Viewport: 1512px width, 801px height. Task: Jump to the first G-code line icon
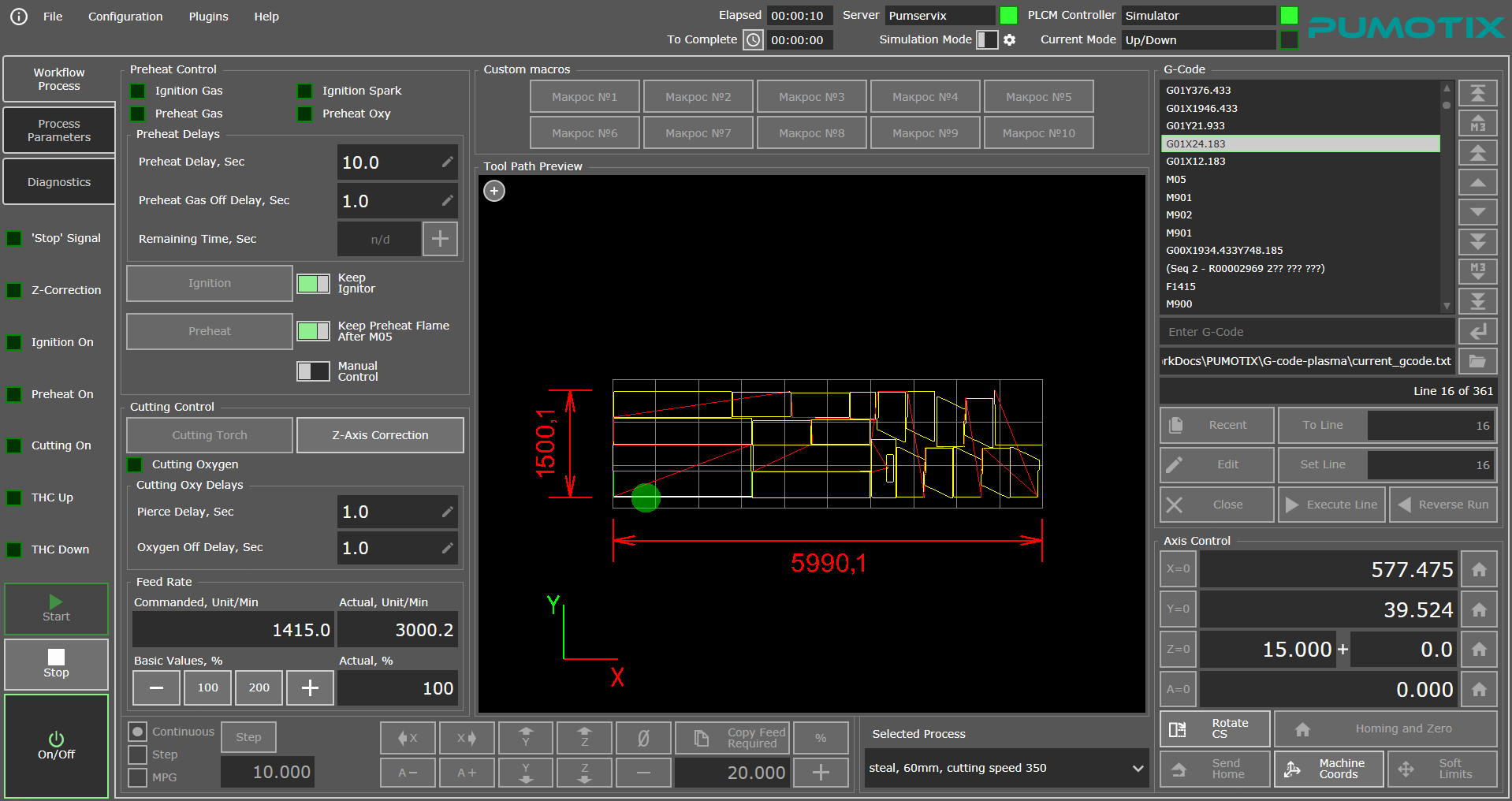1477,94
